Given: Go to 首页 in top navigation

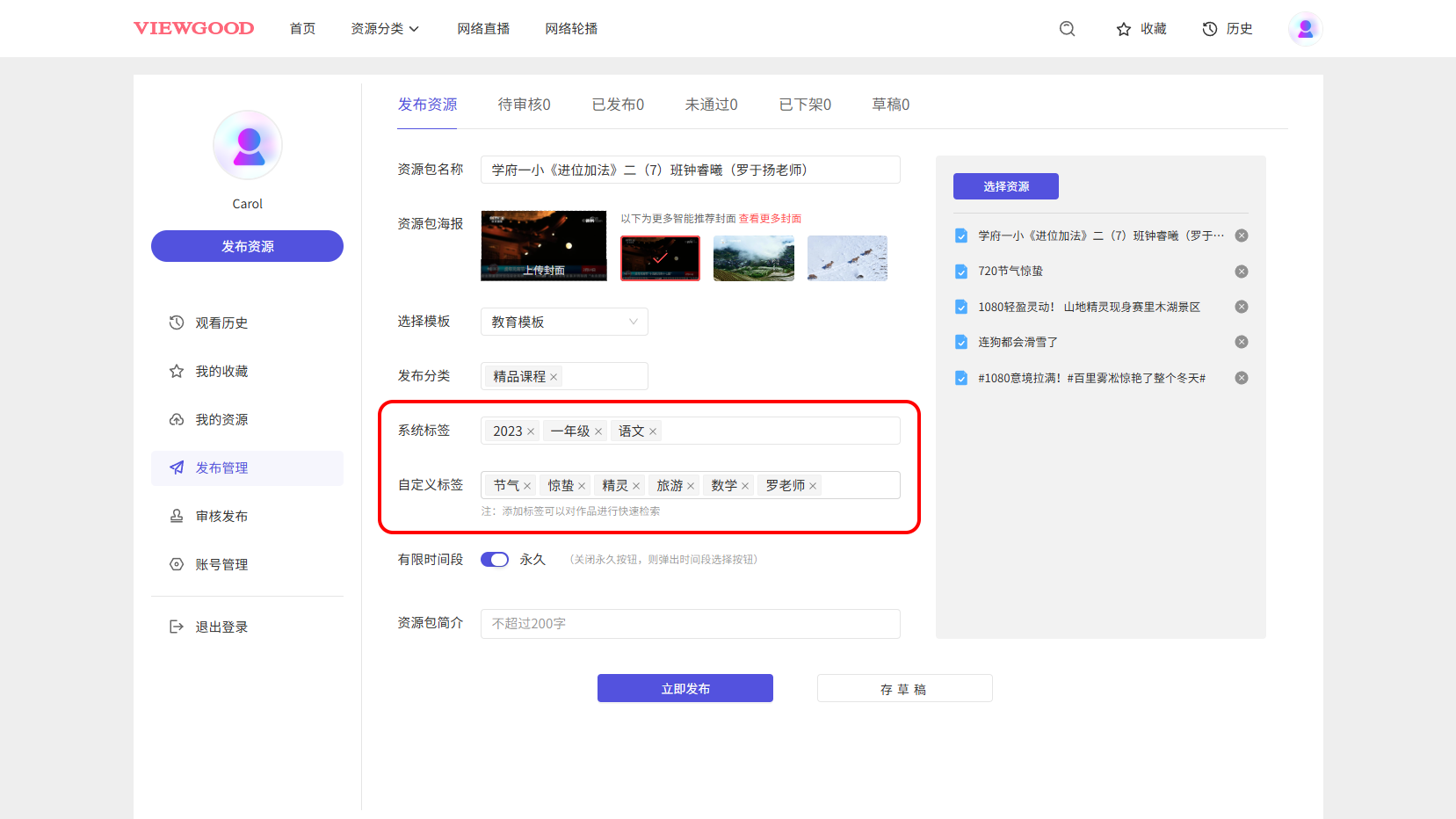Looking at the screenshot, I should pyautogui.click(x=302, y=29).
